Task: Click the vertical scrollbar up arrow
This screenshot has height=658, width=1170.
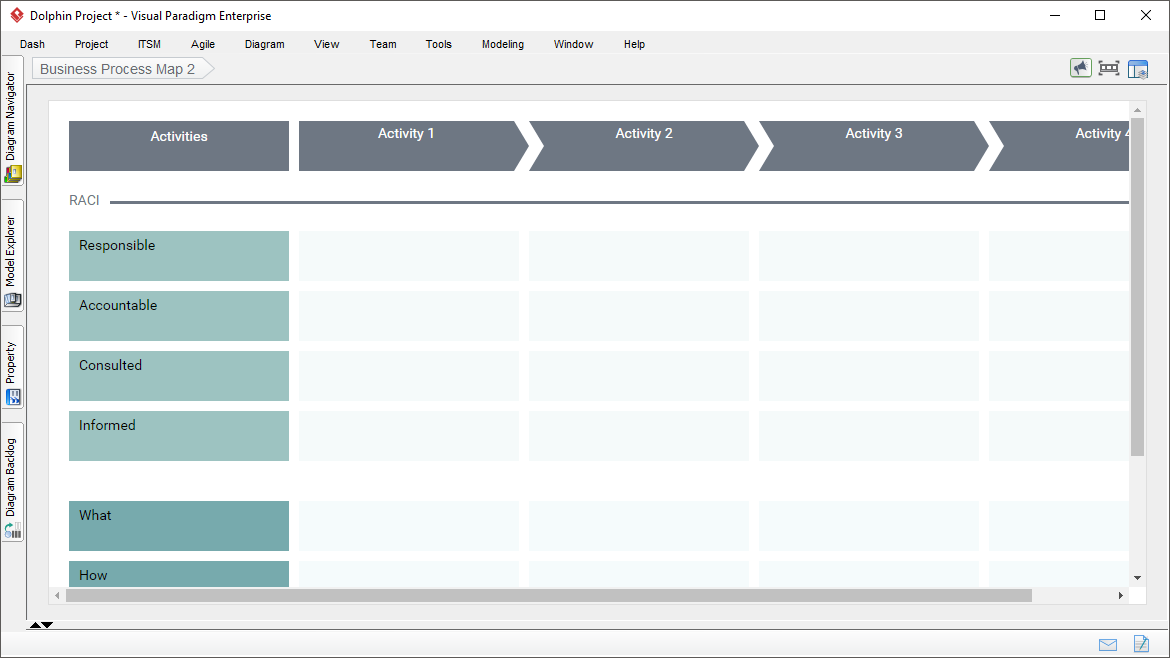Action: [x=1137, y=110]
